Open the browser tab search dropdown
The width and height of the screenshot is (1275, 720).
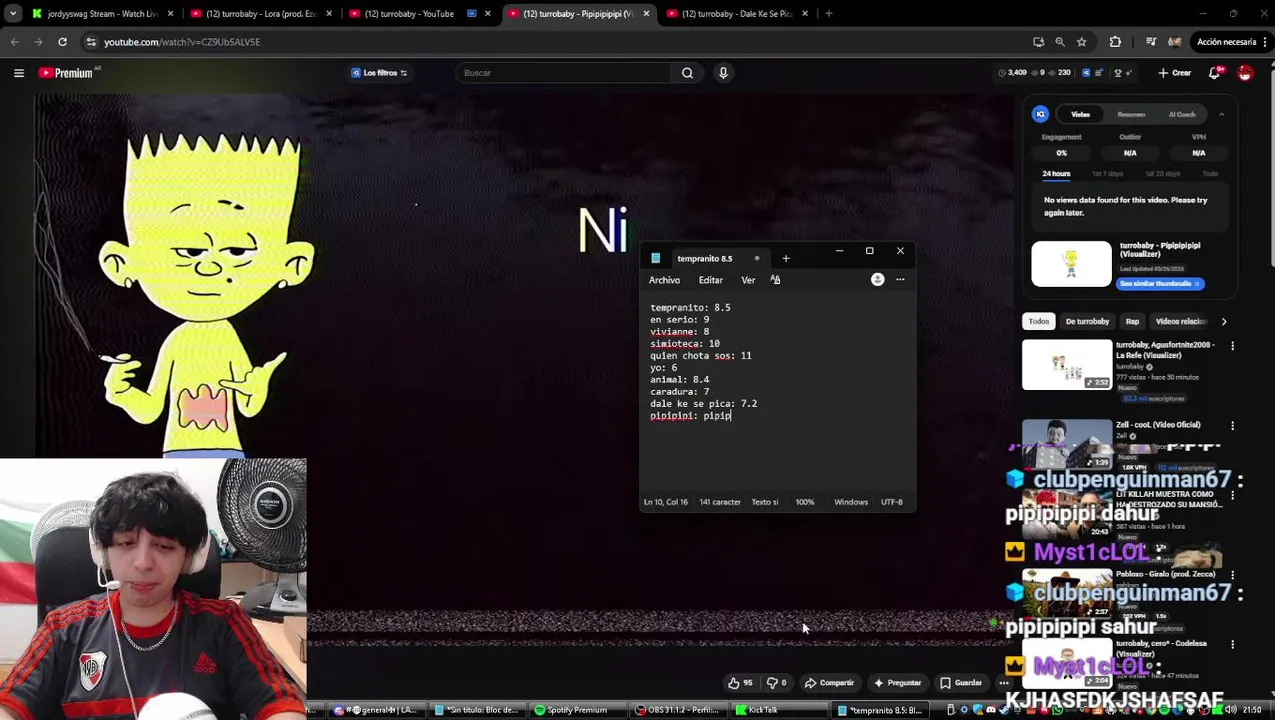pyautogui.click(x=13, y=14)
